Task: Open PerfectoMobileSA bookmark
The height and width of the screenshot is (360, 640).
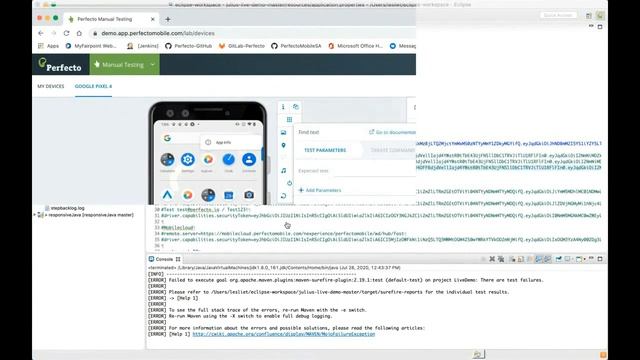Action: click(296, 46)
